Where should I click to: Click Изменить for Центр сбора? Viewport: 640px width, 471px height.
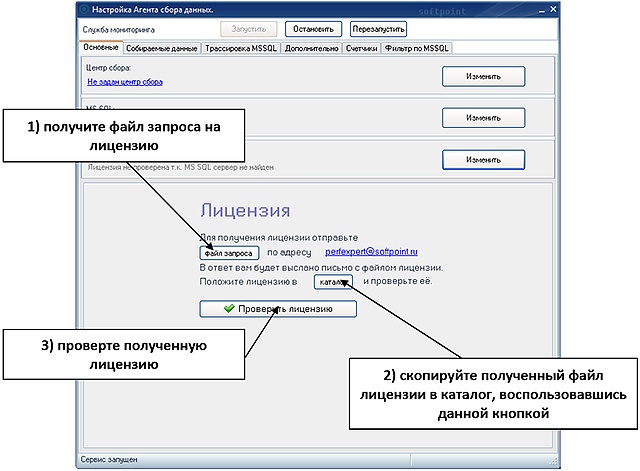(x=483, y=76)
